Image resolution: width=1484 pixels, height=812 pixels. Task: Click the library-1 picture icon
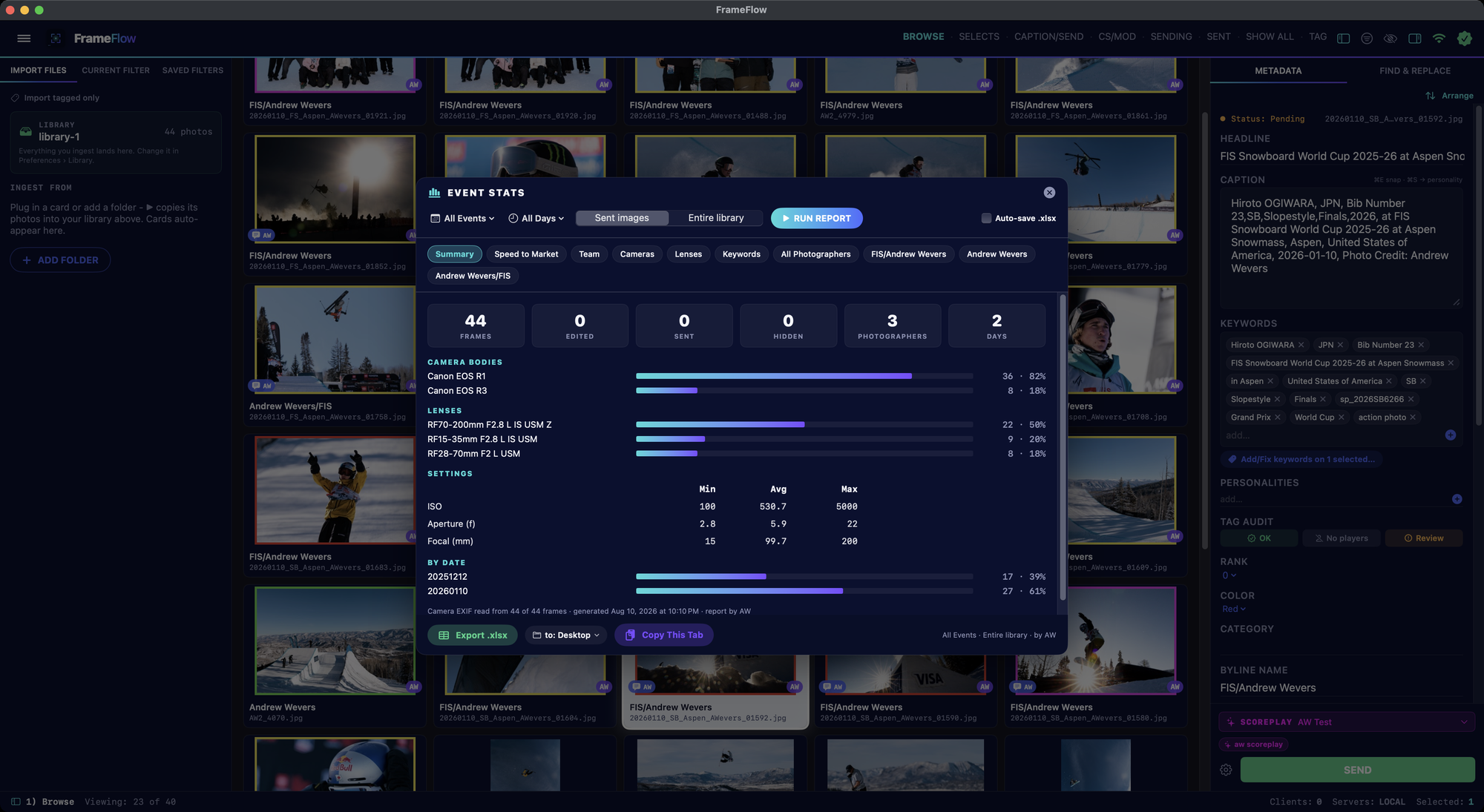coord(25,132)
